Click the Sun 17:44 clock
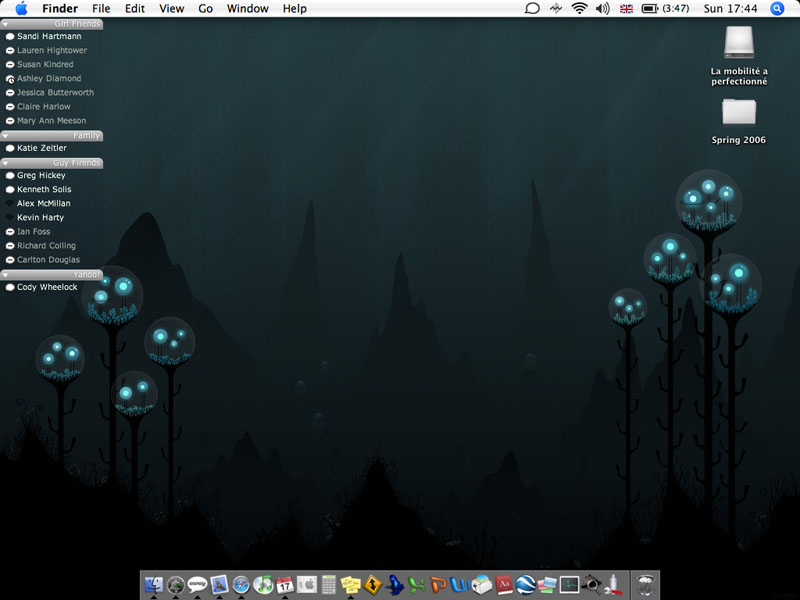800x600 pixels. point(730,9)
